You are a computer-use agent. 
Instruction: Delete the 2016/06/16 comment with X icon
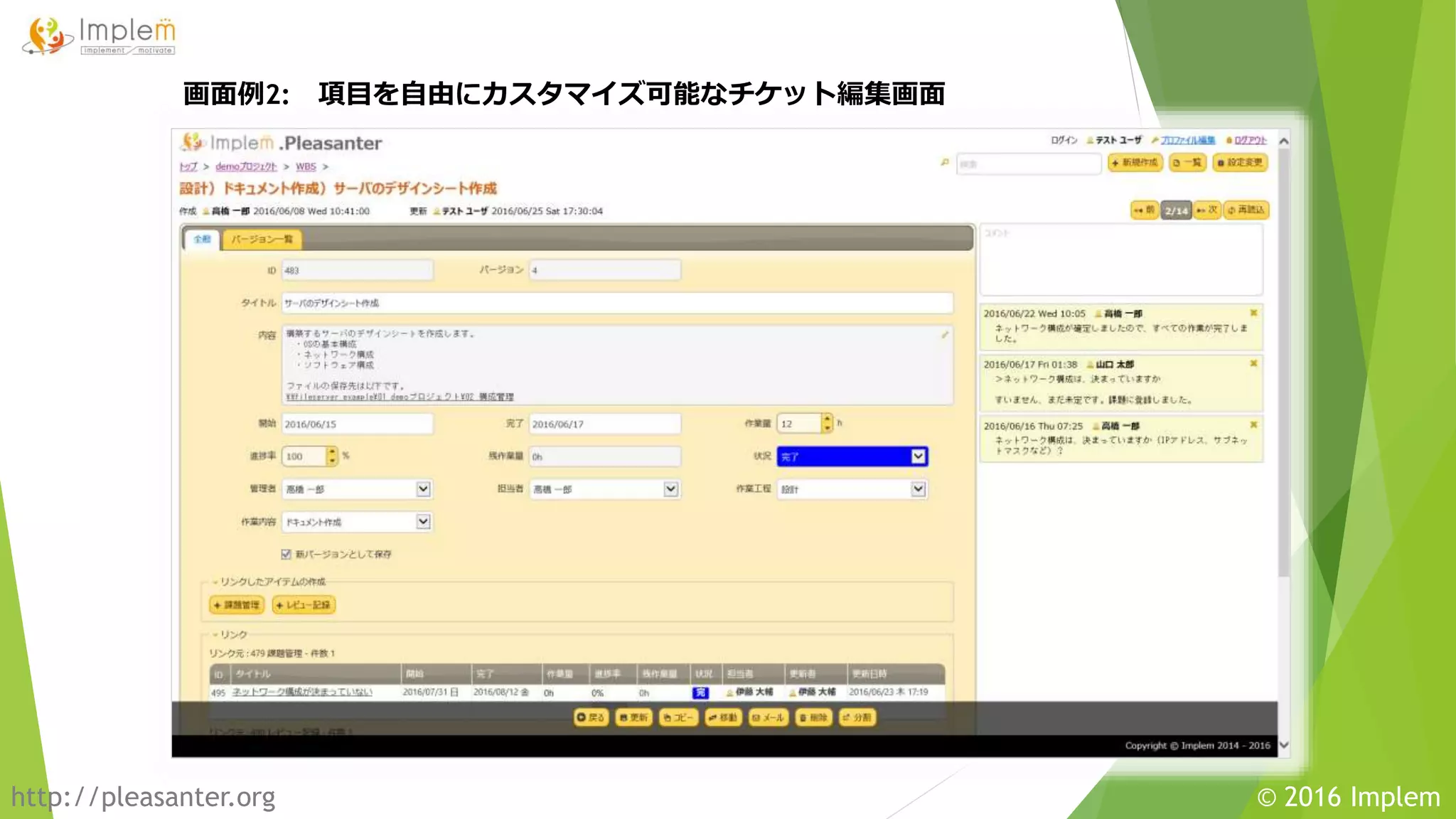point(1254,425)
